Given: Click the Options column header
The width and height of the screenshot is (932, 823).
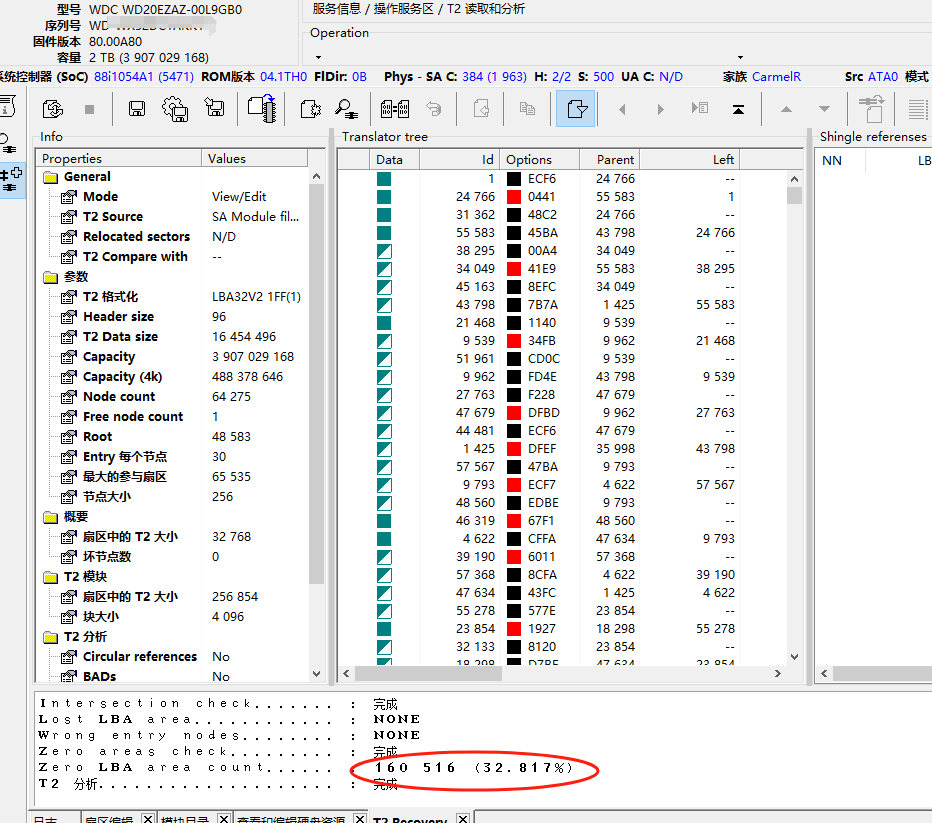Looking at the screenshot, I should click(x=540, y=159).
